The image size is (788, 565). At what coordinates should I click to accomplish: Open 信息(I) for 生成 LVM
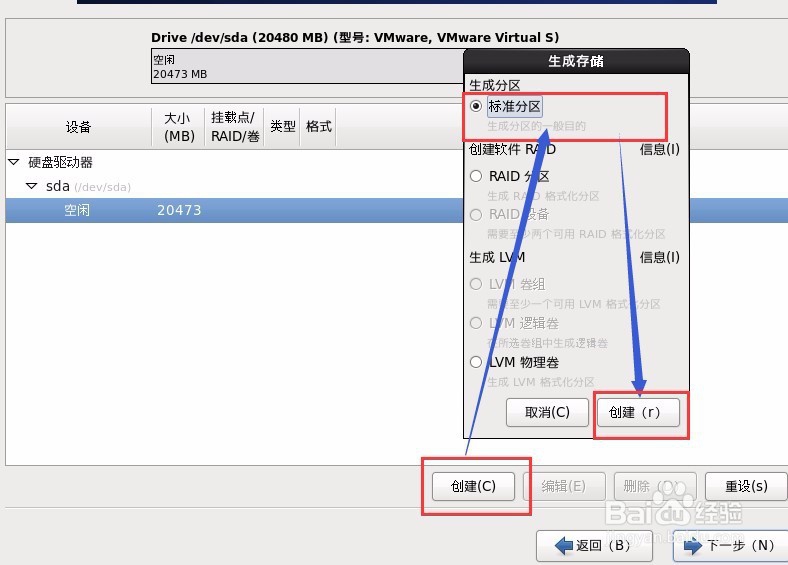point(659,257)
